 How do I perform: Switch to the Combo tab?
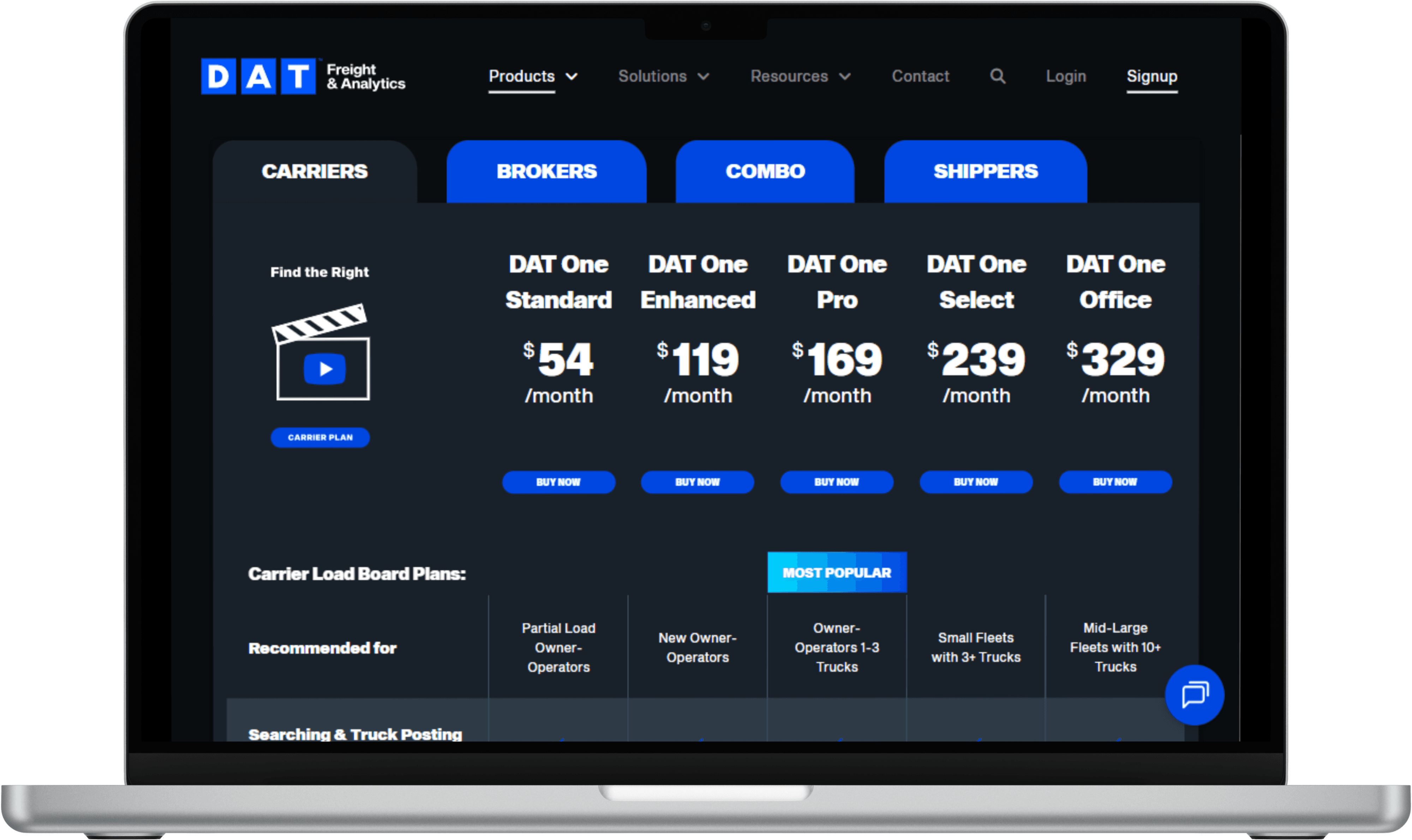pyautogui.click(x=765, y=171)
